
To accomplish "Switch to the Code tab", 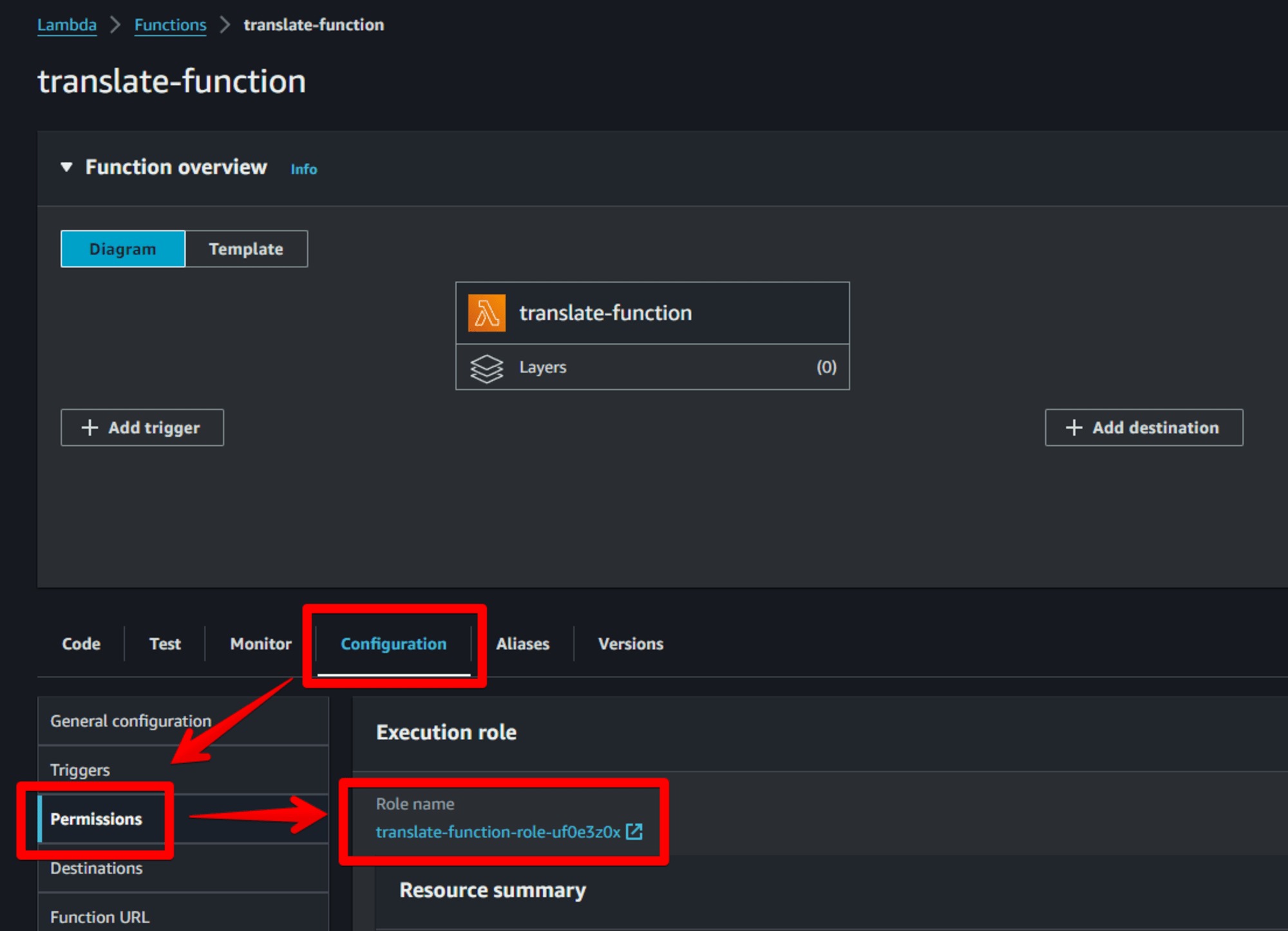I will [x=81, y=644].
